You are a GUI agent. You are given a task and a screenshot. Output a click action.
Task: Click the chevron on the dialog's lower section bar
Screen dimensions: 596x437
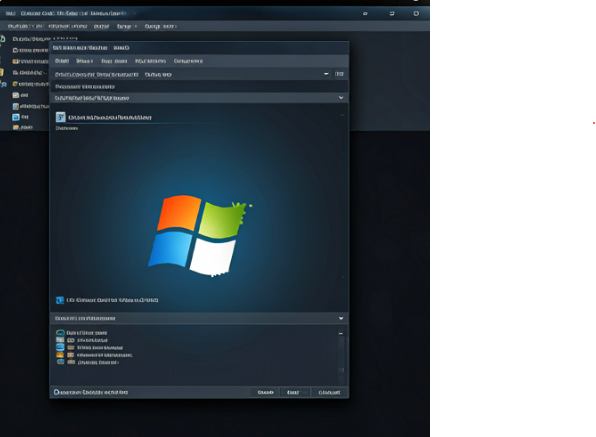pyautogui.click(x=341, y=318)
